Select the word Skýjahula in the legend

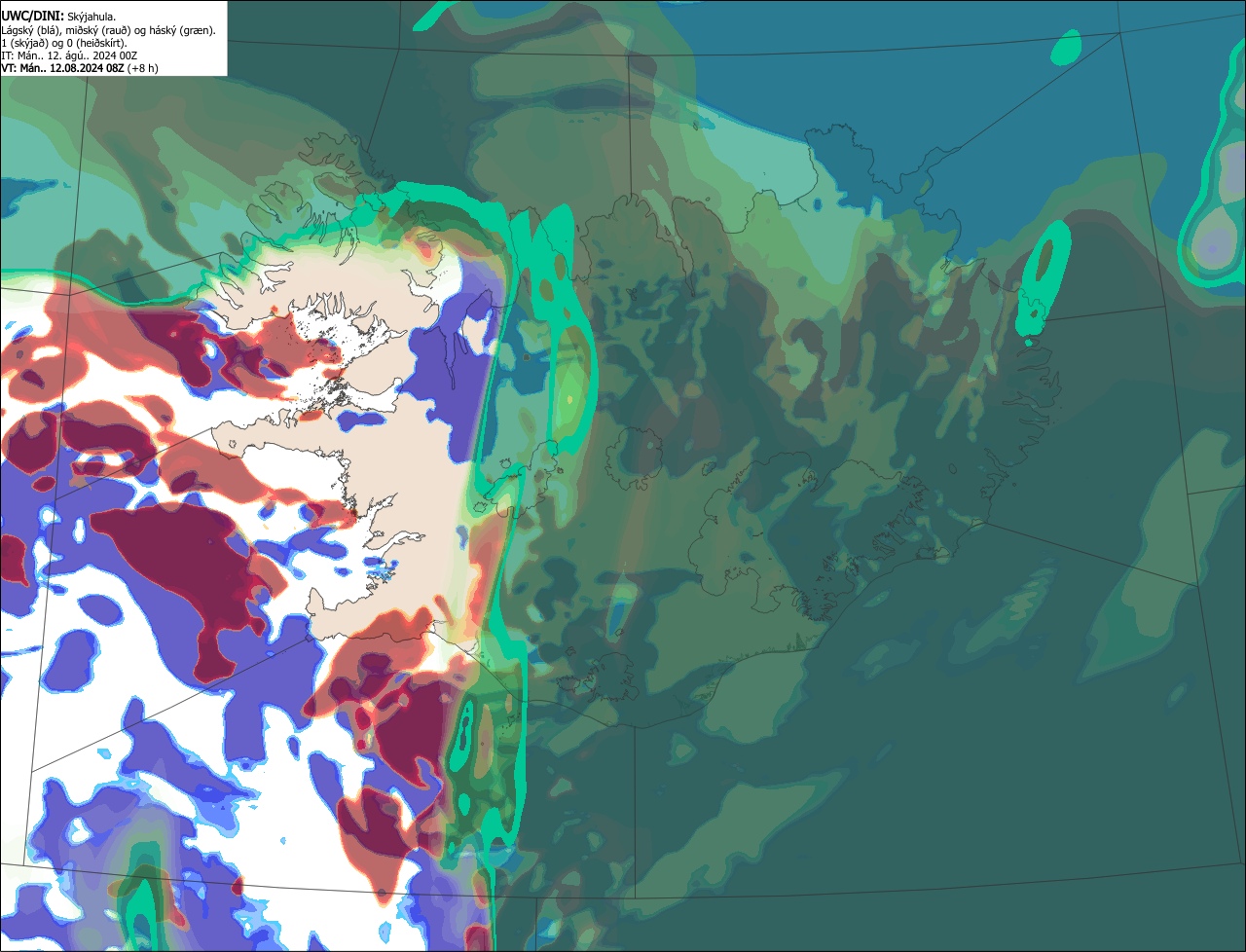[92, 17]
